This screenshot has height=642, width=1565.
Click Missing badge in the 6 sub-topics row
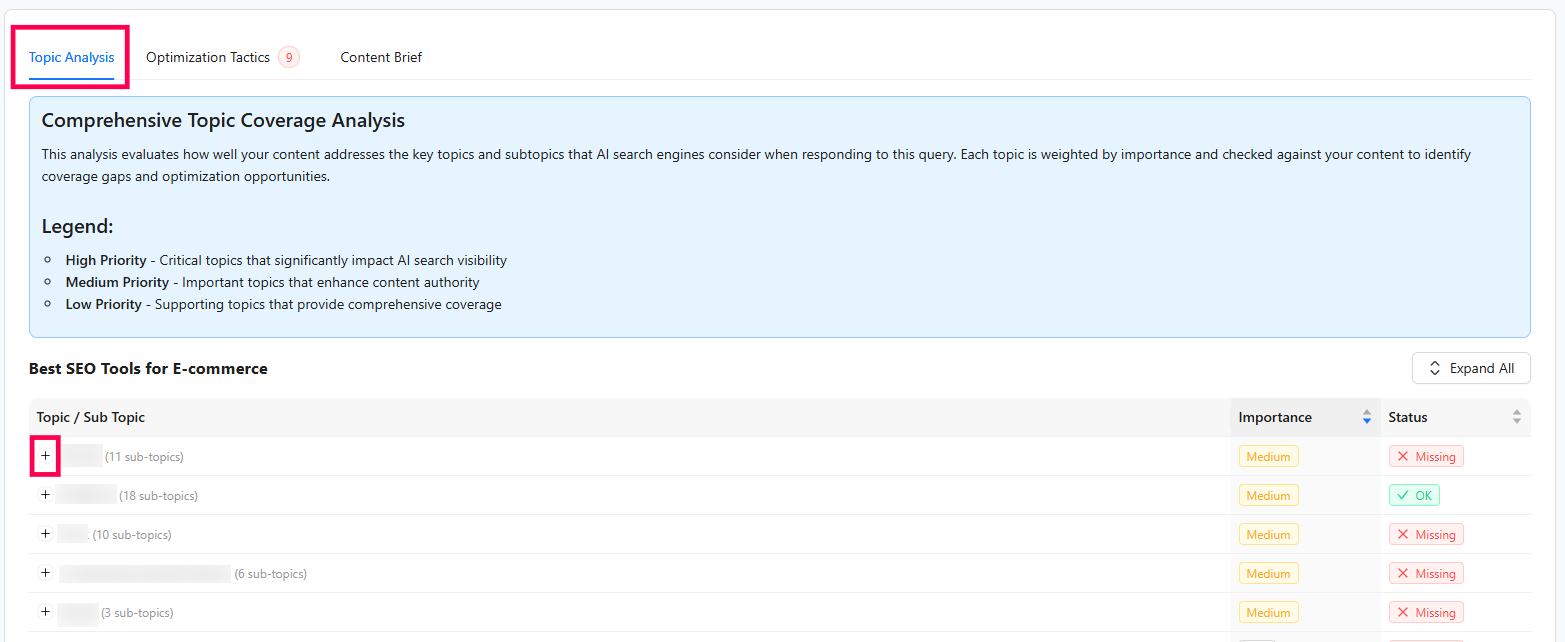(1426, 573)
